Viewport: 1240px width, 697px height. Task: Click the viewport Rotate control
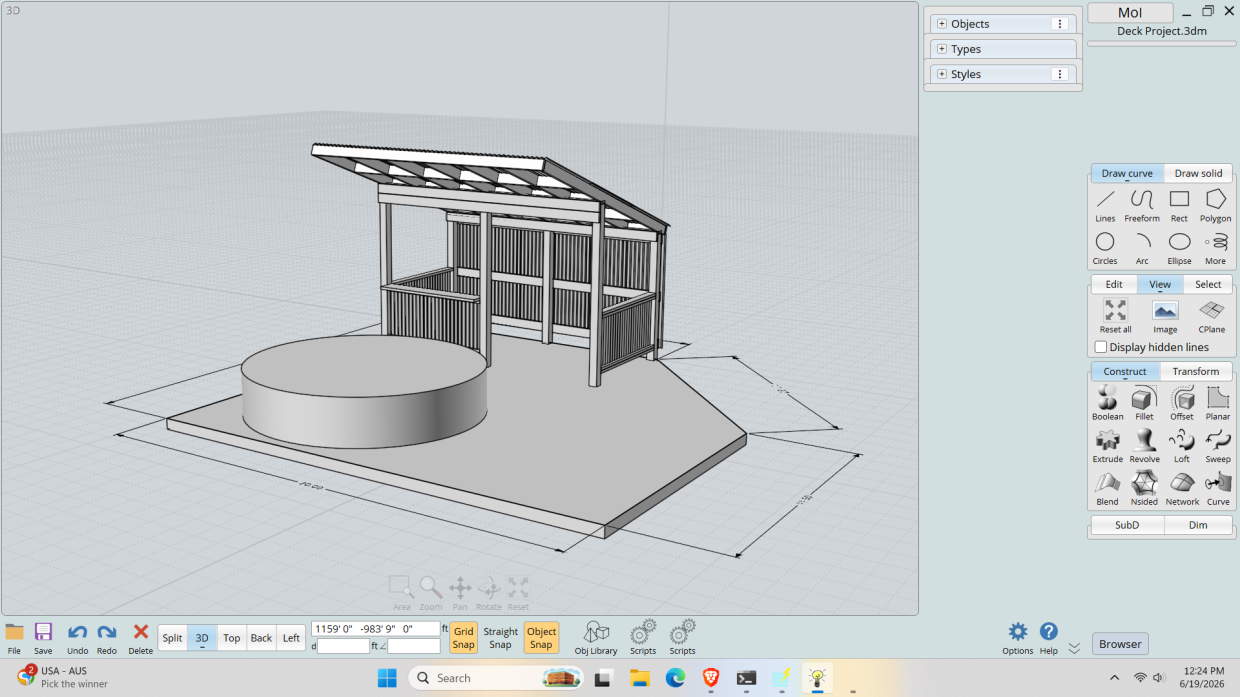pos(489,592)
